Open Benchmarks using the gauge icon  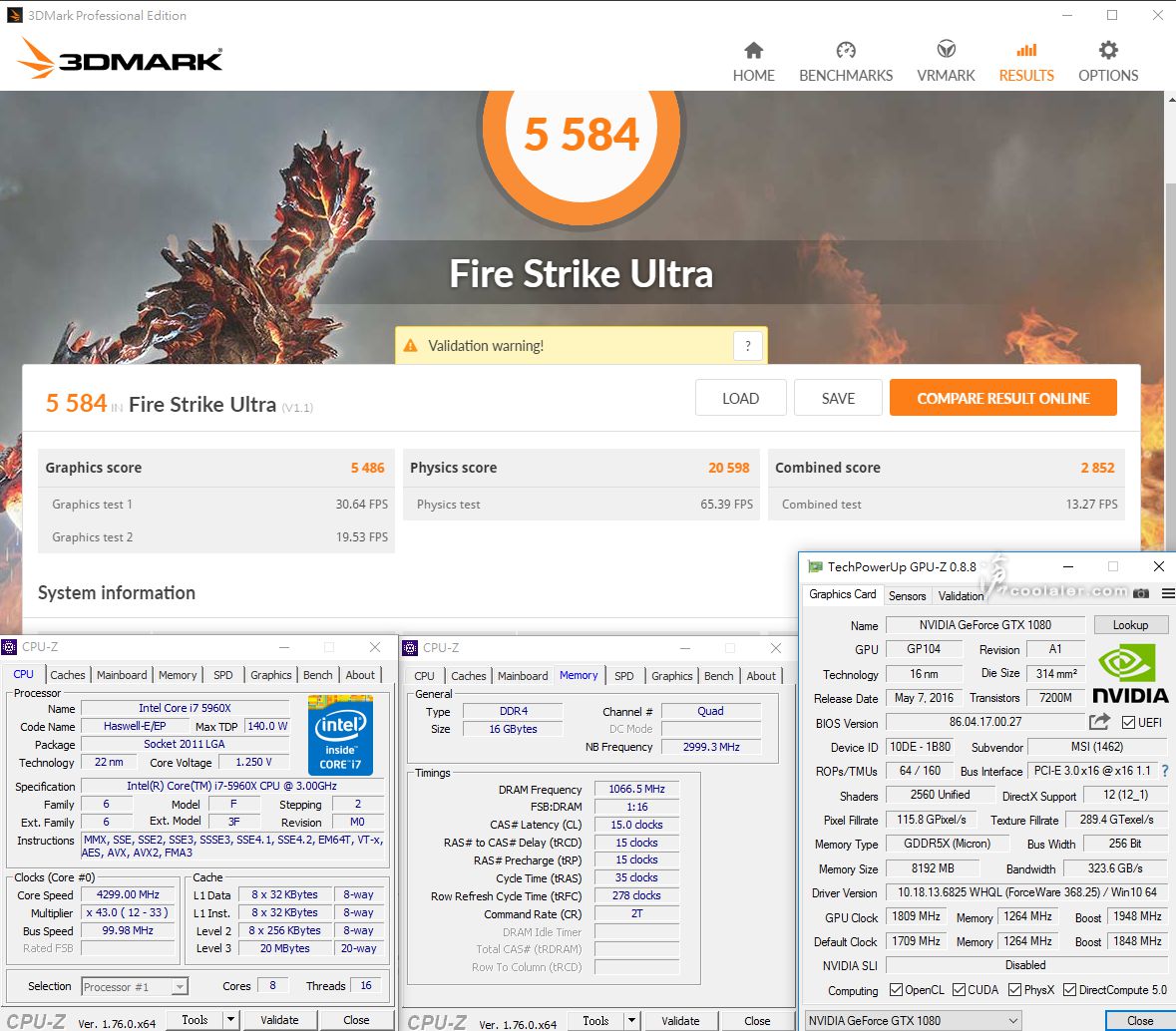pyautogui.click(x=846, y=50)
